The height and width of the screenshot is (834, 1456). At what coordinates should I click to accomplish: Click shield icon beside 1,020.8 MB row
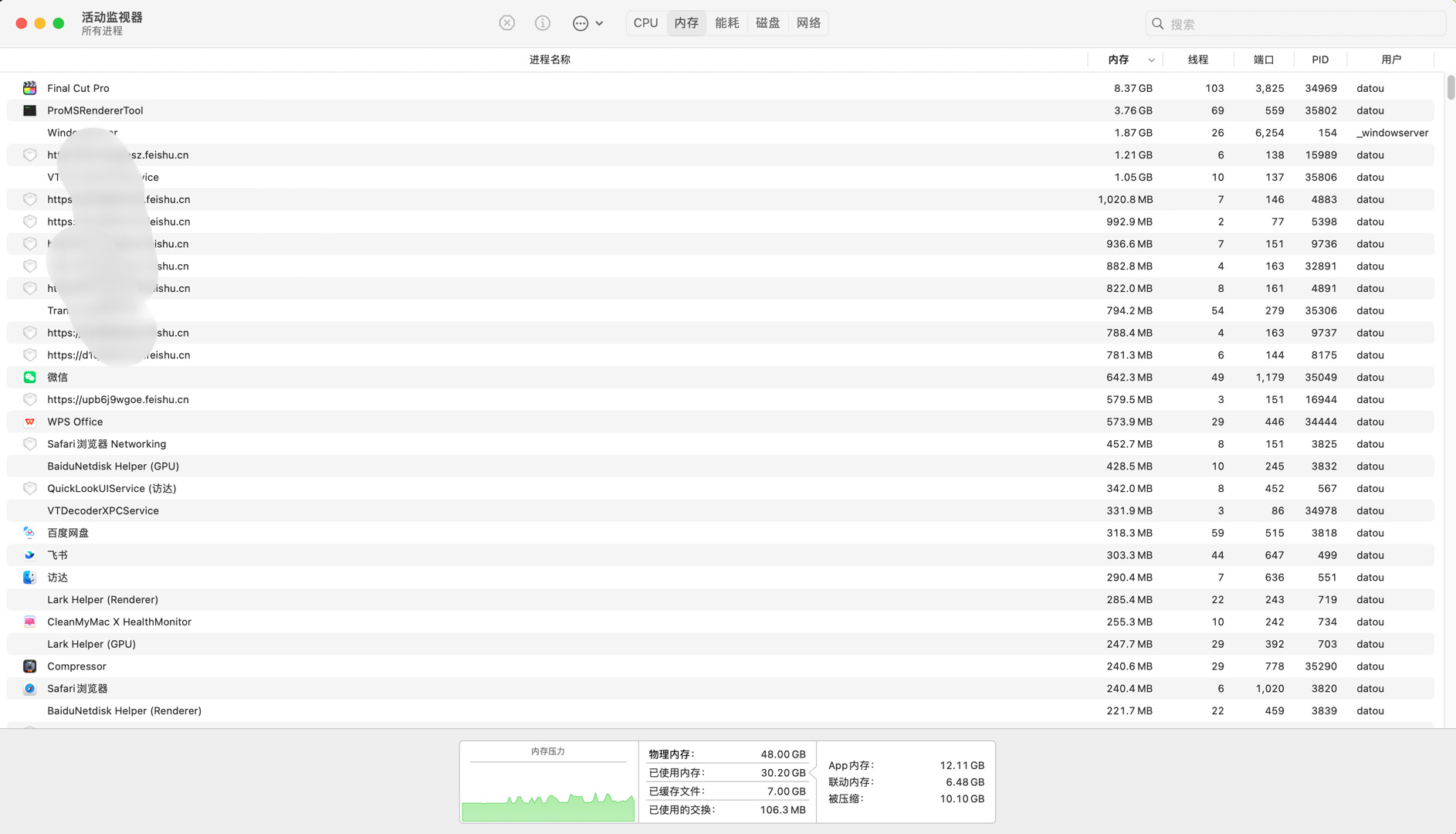tap(29, 199)
